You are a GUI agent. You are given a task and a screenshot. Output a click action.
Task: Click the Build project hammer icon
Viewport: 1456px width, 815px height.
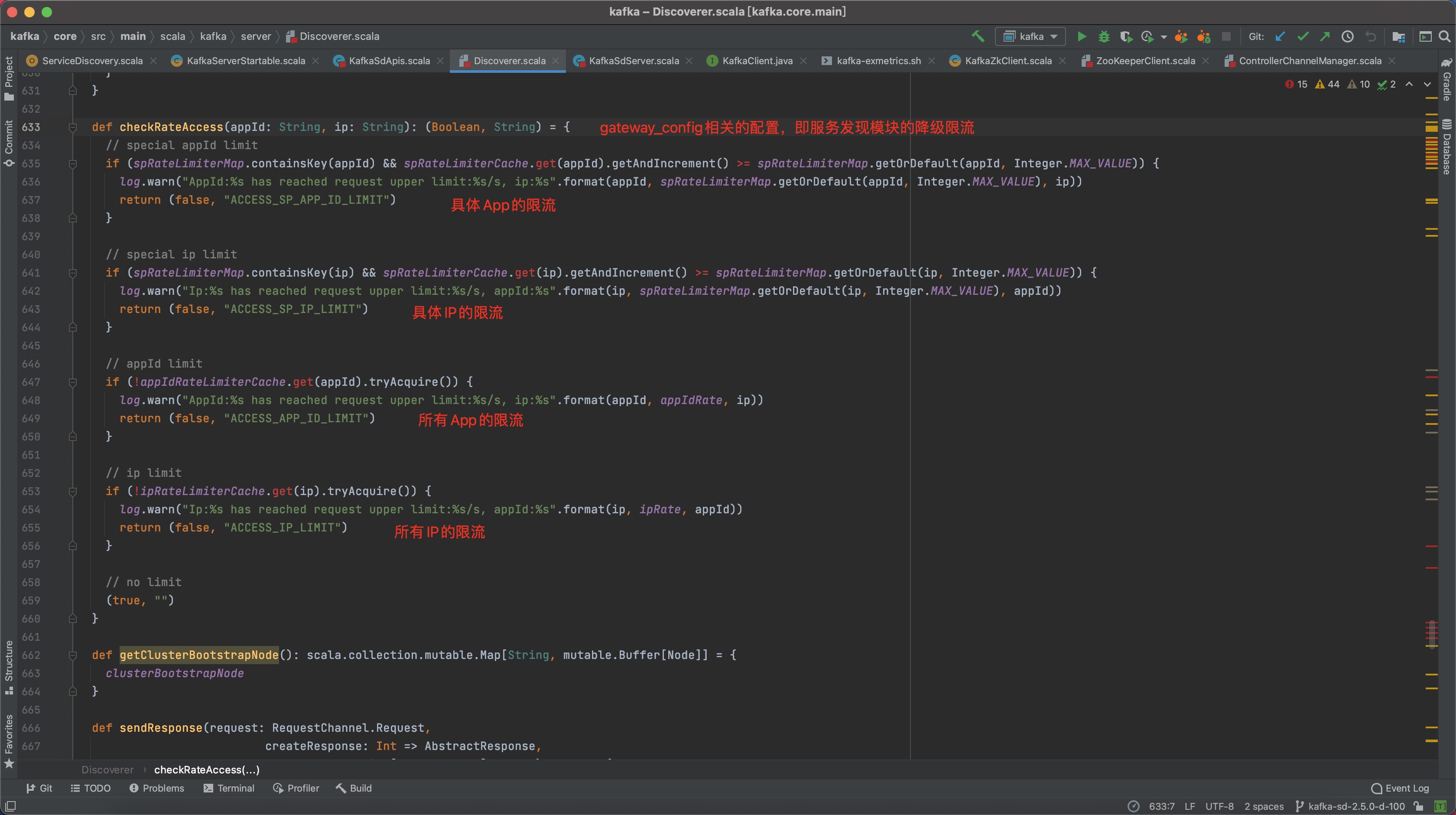(978, 37)
